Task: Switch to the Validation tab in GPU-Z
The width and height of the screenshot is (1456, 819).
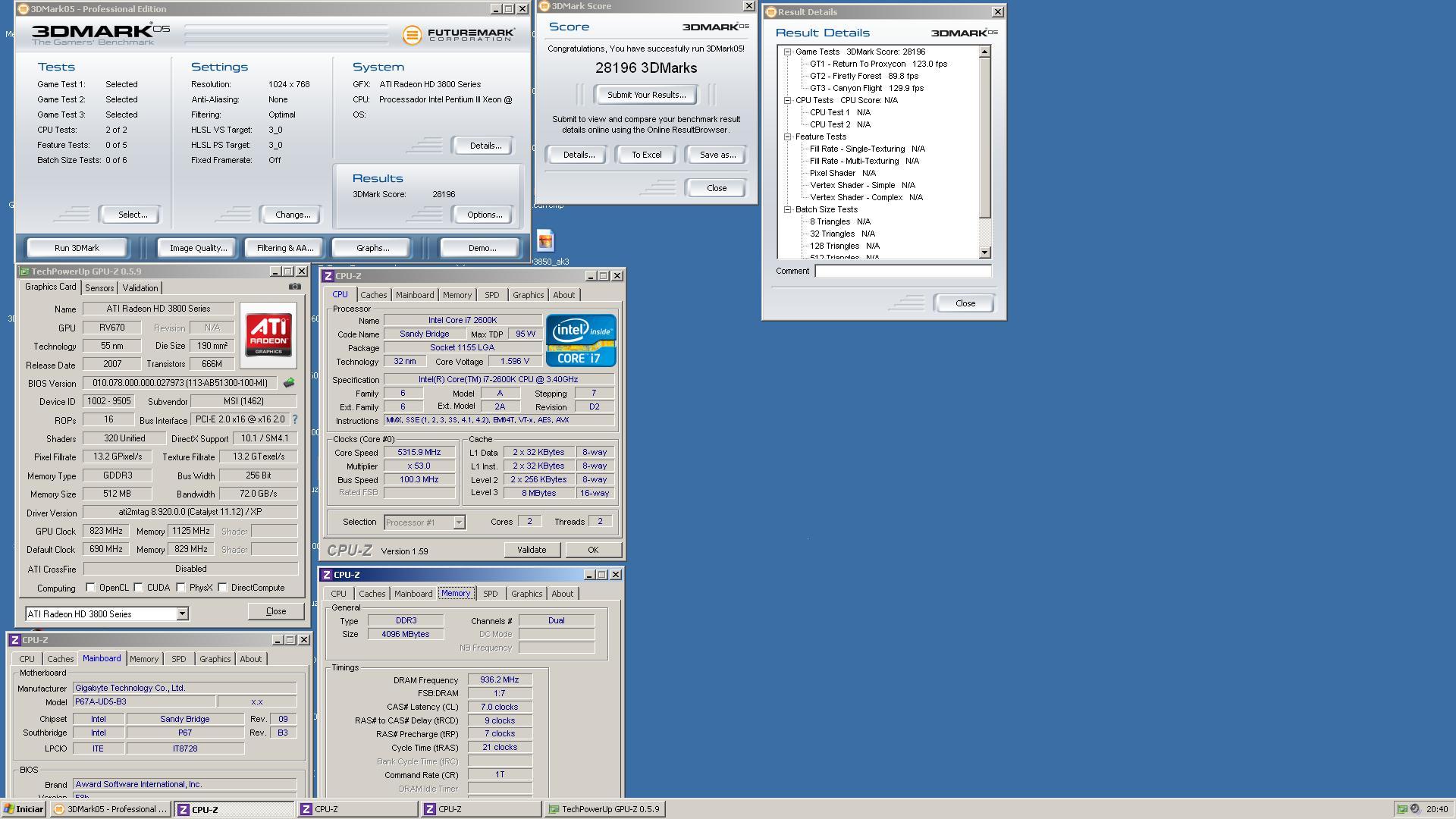Action: pos(140,288)
